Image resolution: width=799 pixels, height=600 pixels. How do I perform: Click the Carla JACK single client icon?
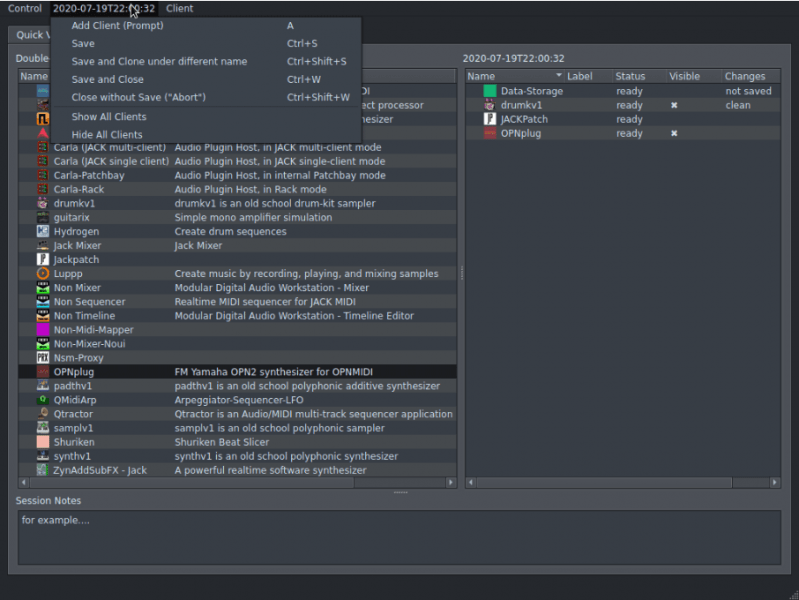43,161
